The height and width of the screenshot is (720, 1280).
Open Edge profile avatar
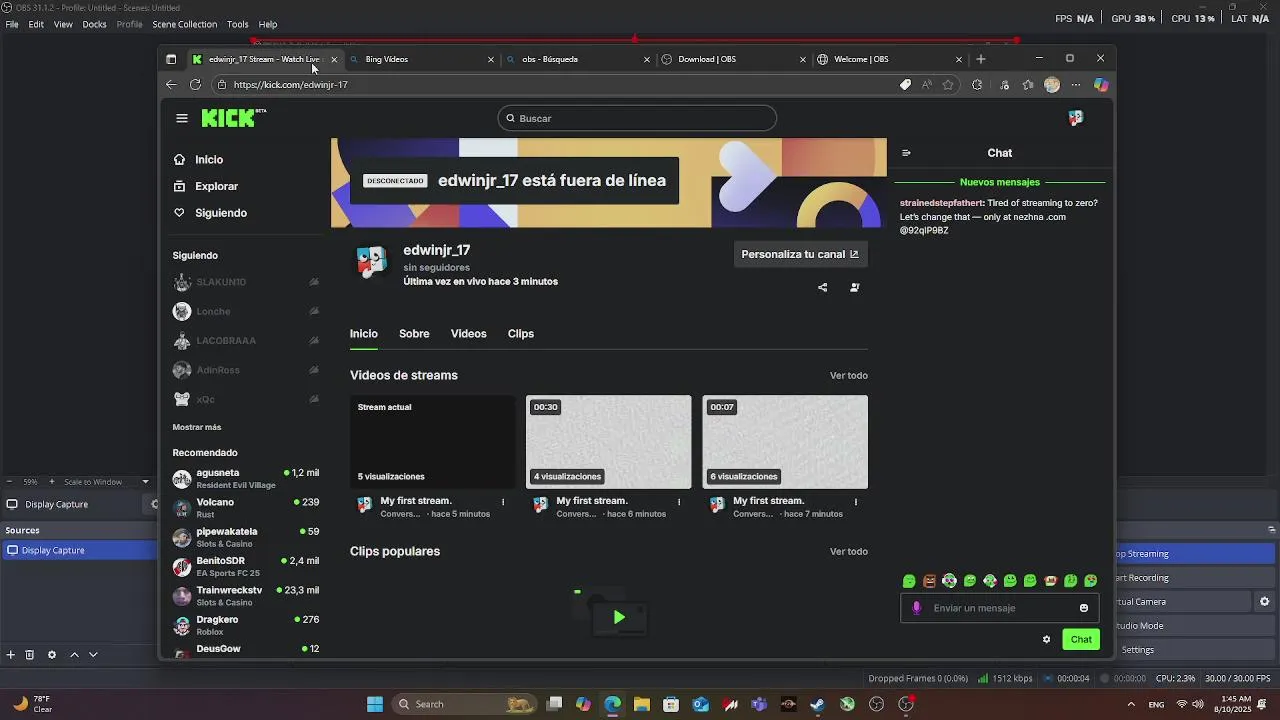(1052, 85)
